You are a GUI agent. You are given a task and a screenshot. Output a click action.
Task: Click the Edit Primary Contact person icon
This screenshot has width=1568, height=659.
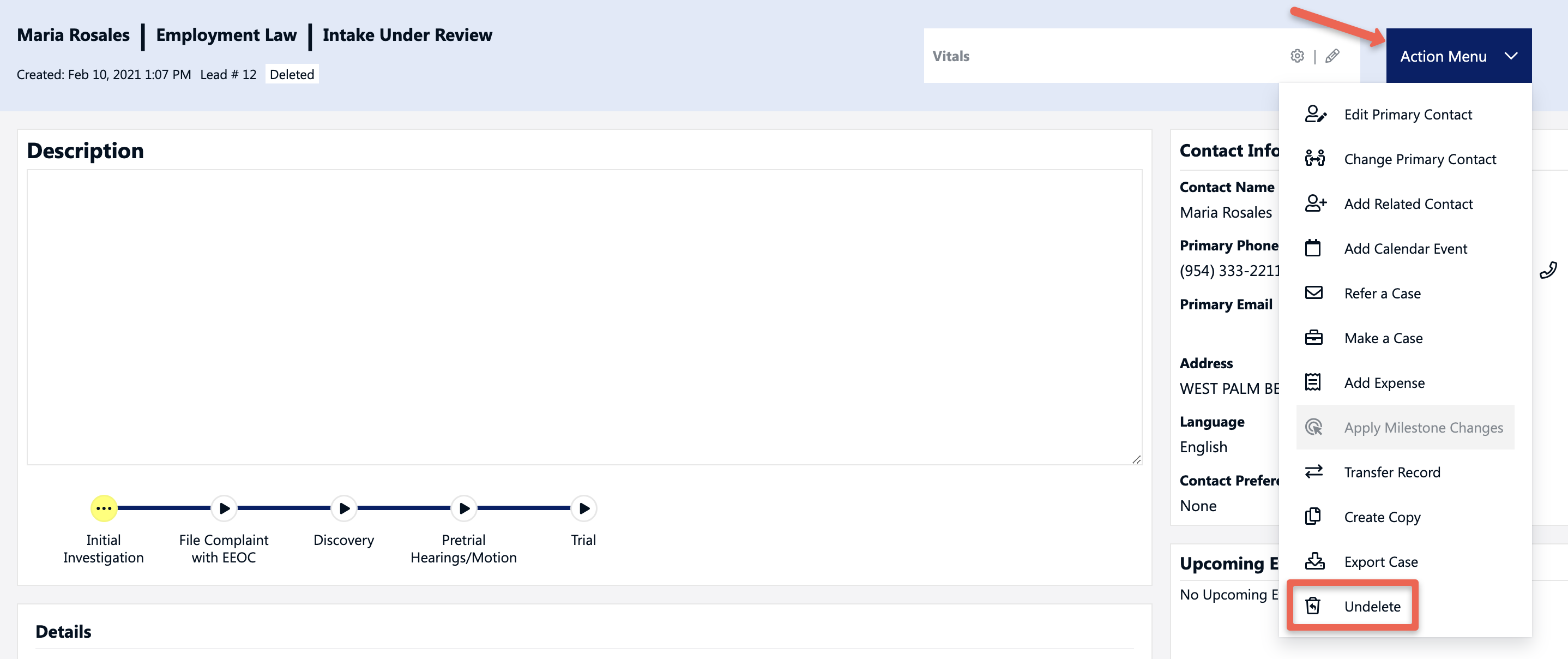pyautogui.click(x=1315, y=114)
